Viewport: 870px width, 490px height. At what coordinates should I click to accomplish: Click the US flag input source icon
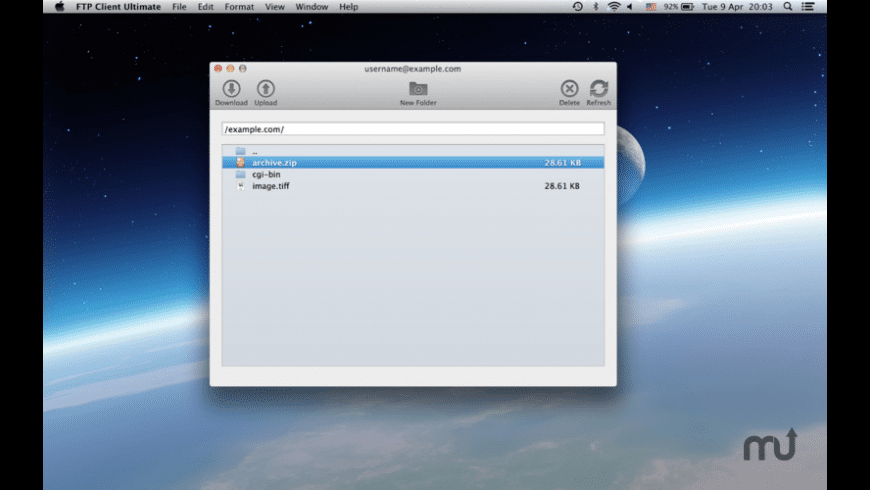[651, 7]
